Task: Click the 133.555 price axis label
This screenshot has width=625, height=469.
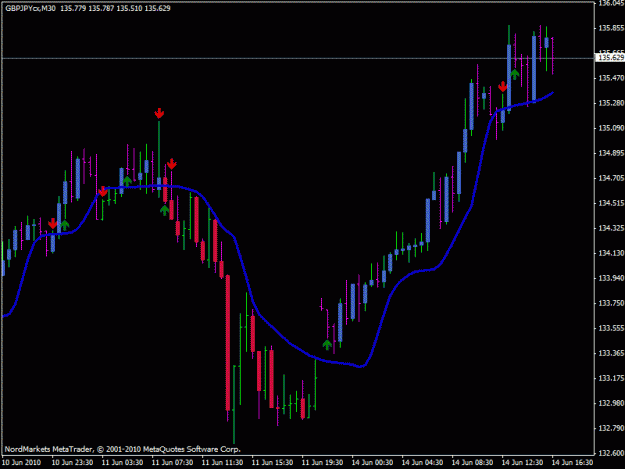Action: coord(611,328)
